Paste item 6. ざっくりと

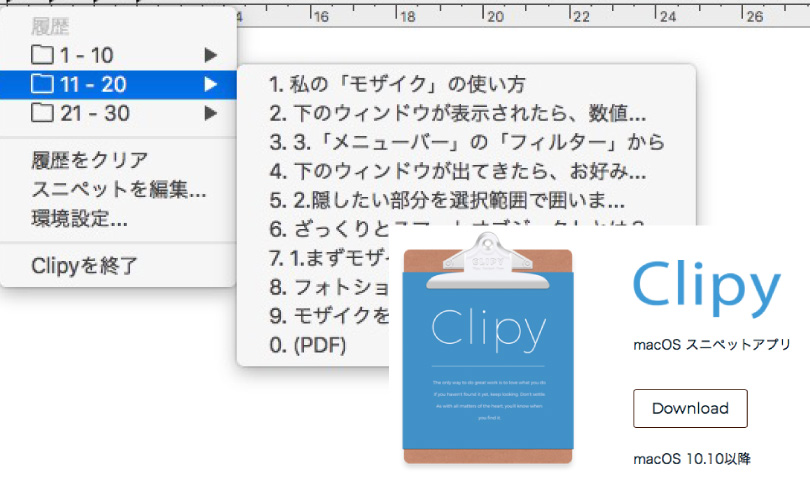(329, 229)
